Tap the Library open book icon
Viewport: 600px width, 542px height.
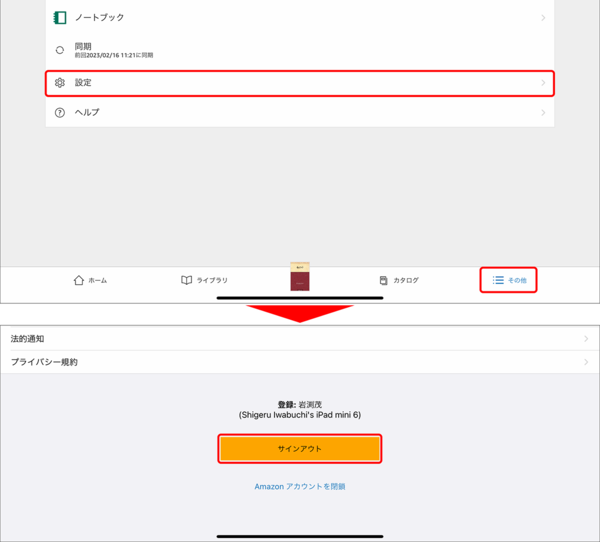(186, 280)
